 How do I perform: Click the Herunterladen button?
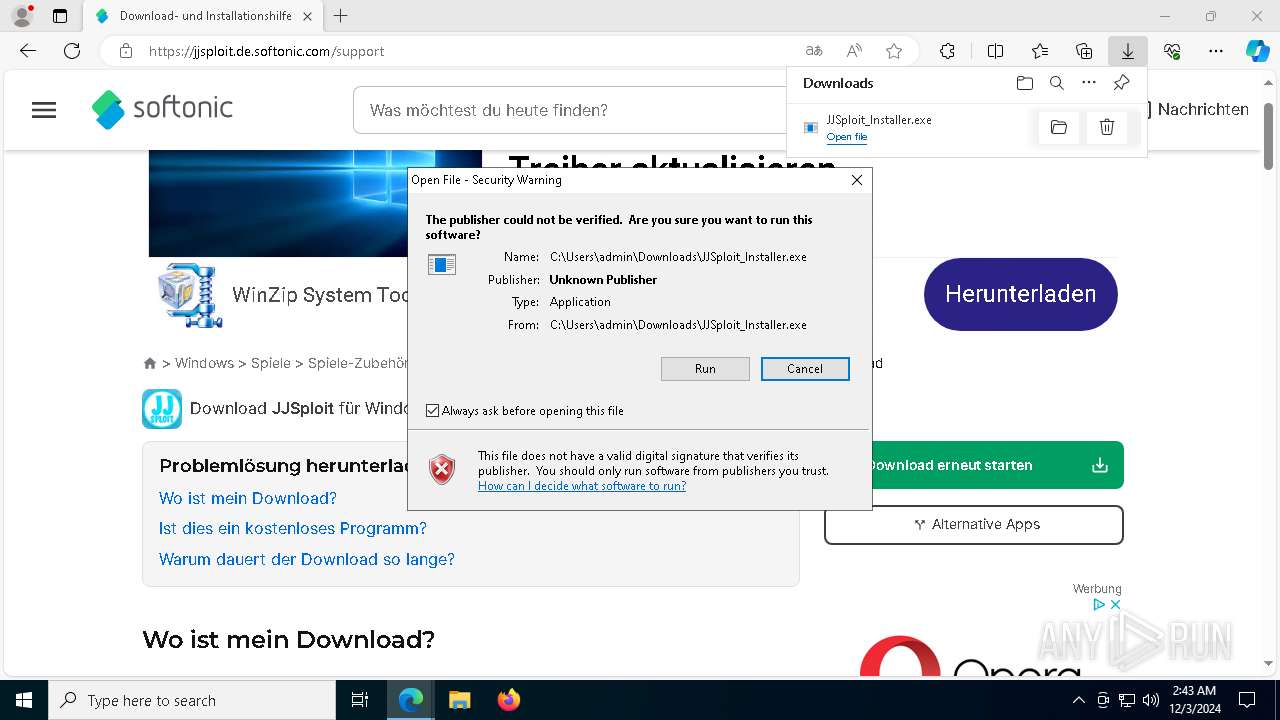[x=1020, y=294]
